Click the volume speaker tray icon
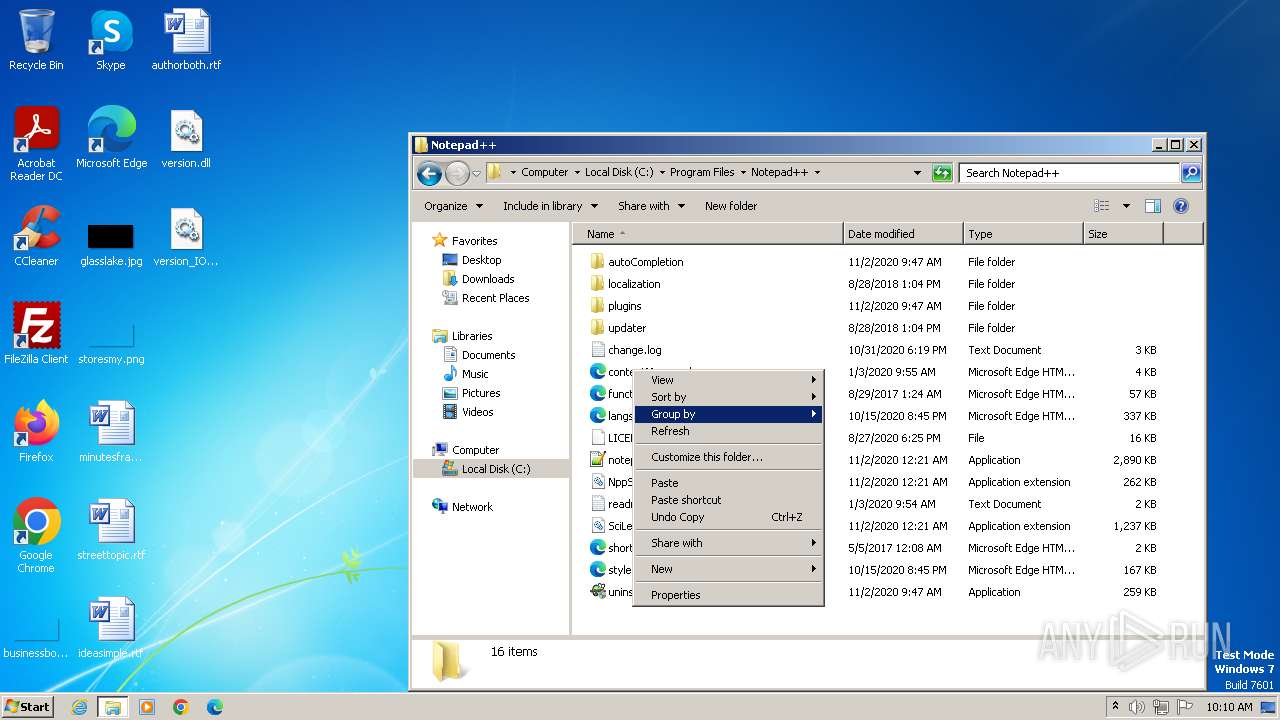Viewport: 1280px width, 720px height. 1136,707
